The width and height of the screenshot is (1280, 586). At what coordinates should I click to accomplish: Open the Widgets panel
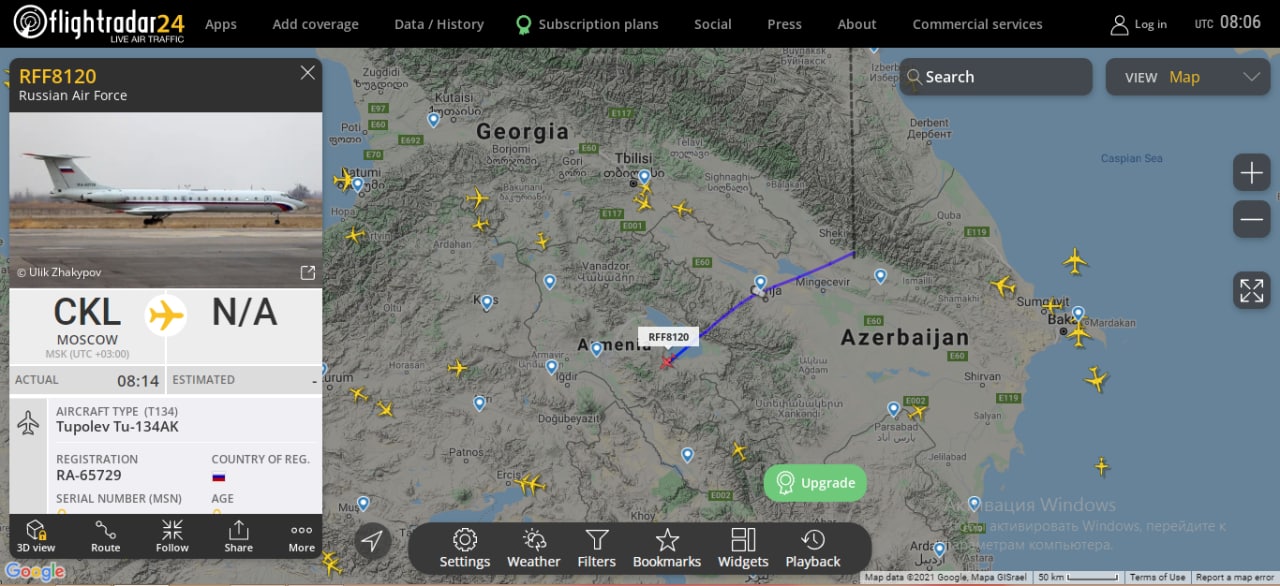pos(743,548)
